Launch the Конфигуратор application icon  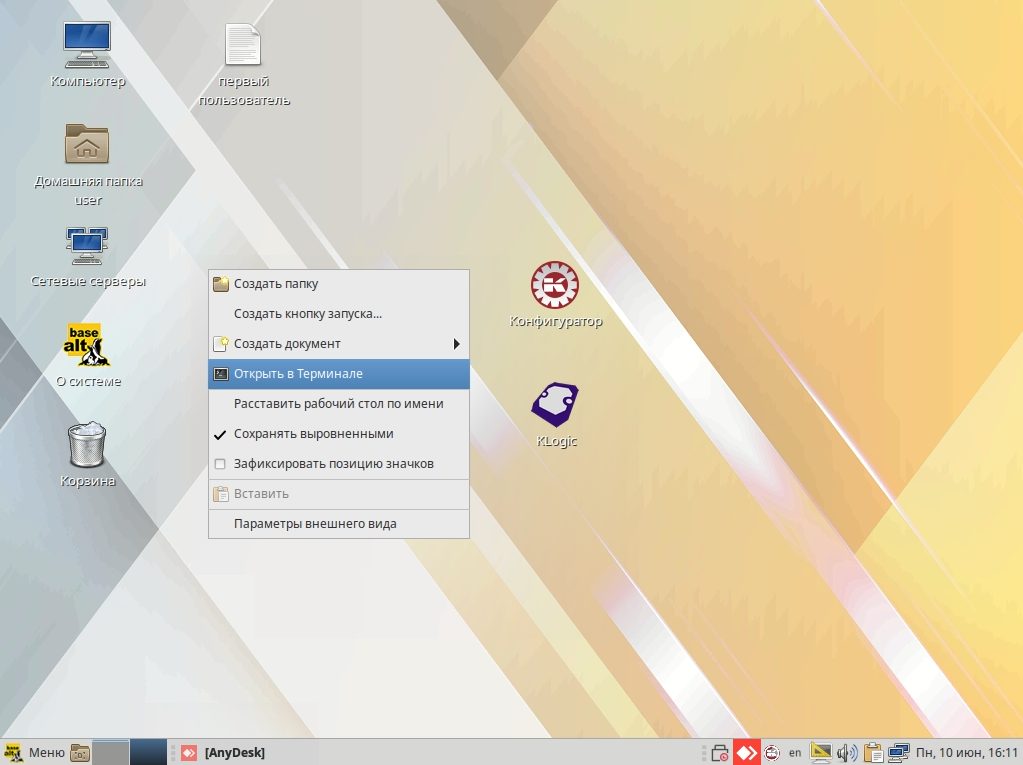tap(555, 286)
